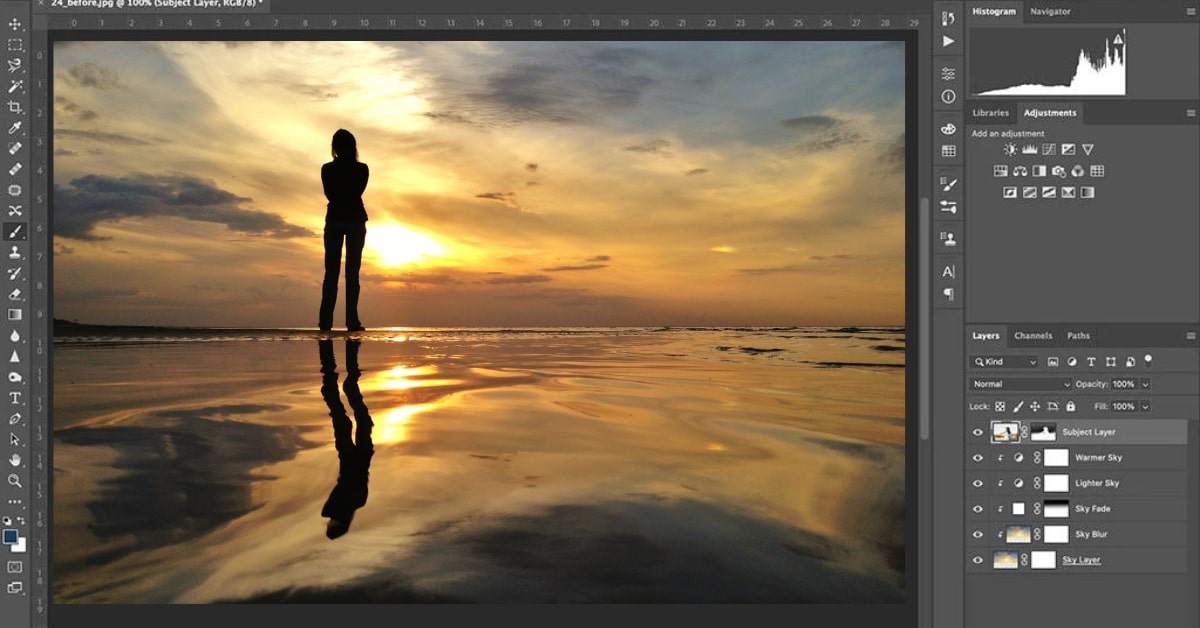The image size is (1200, 628).
Task: Open the Layers panel options menu
Action: click(1190, 336)
